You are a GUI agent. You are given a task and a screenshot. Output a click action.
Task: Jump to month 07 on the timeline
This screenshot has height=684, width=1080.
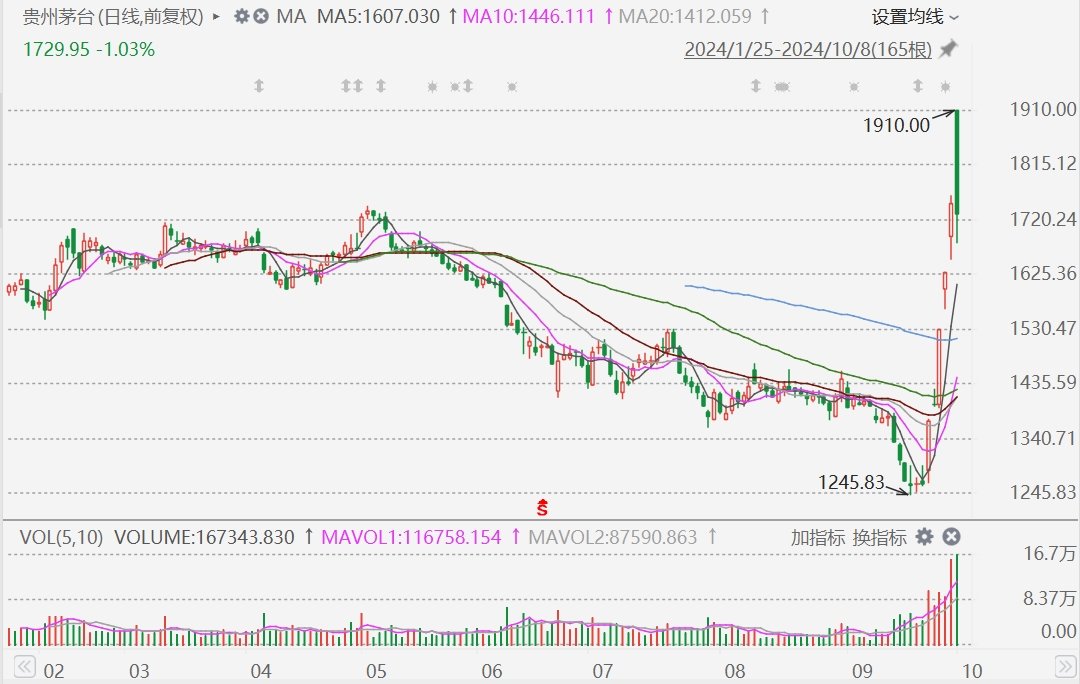tap(603, 671)
